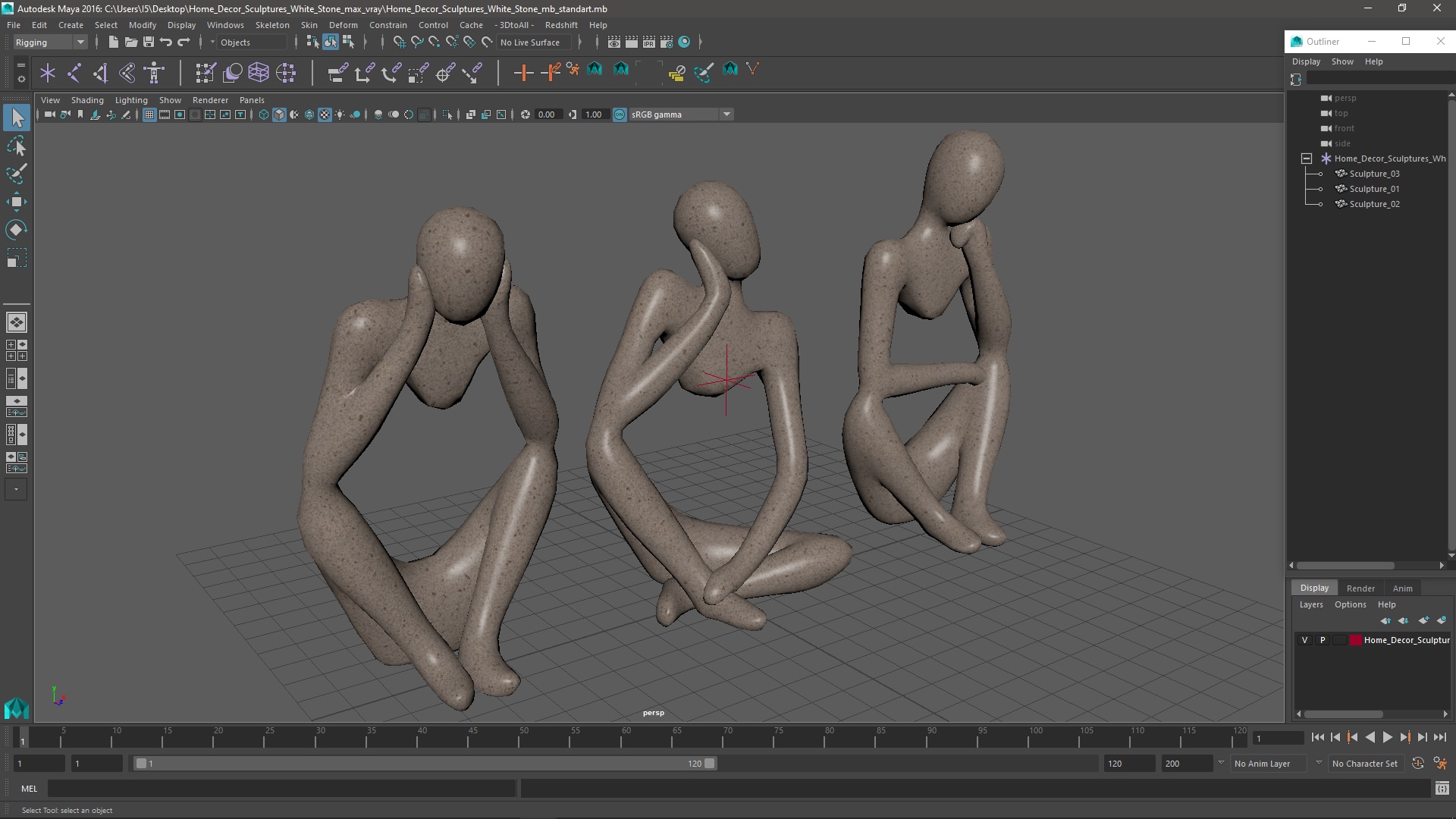
Task: Select Sculpture_03 in the Outliner
Action: (1374, 174)
